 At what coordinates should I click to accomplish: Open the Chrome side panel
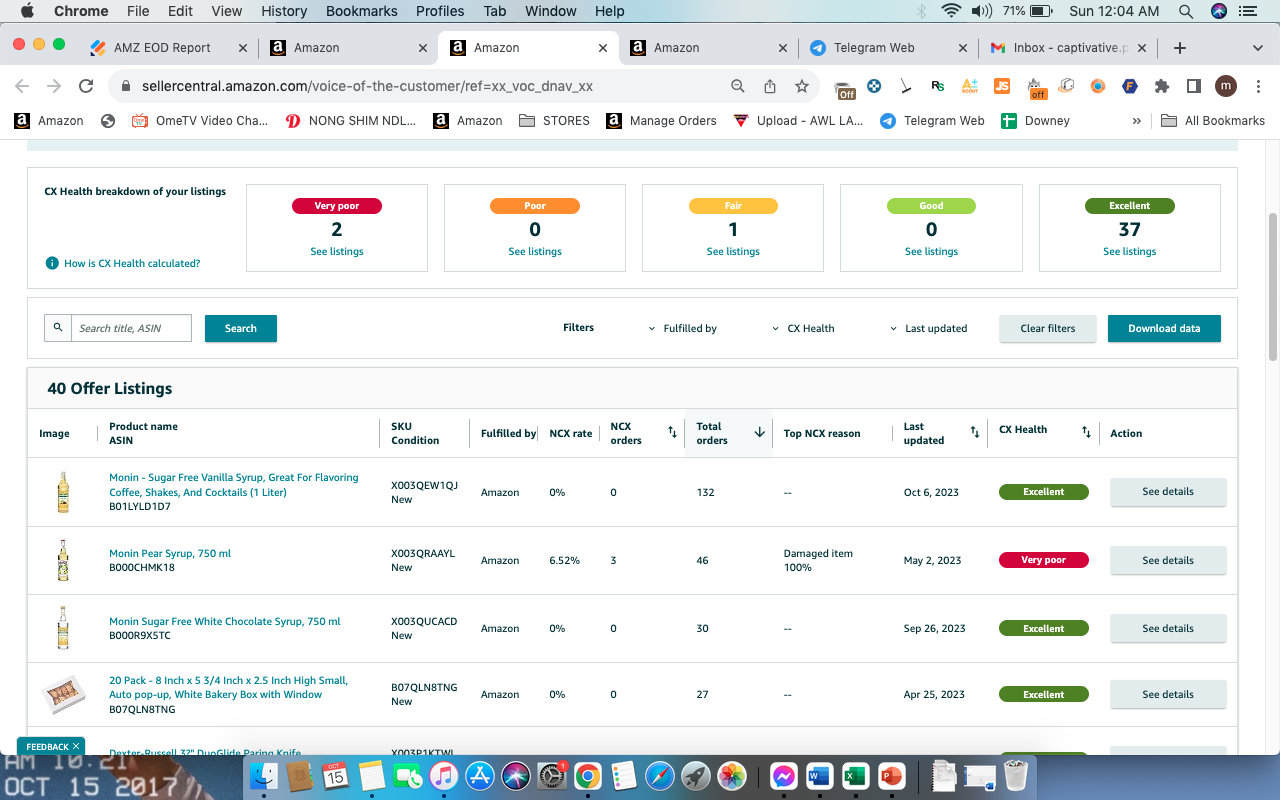point(1194,86)
